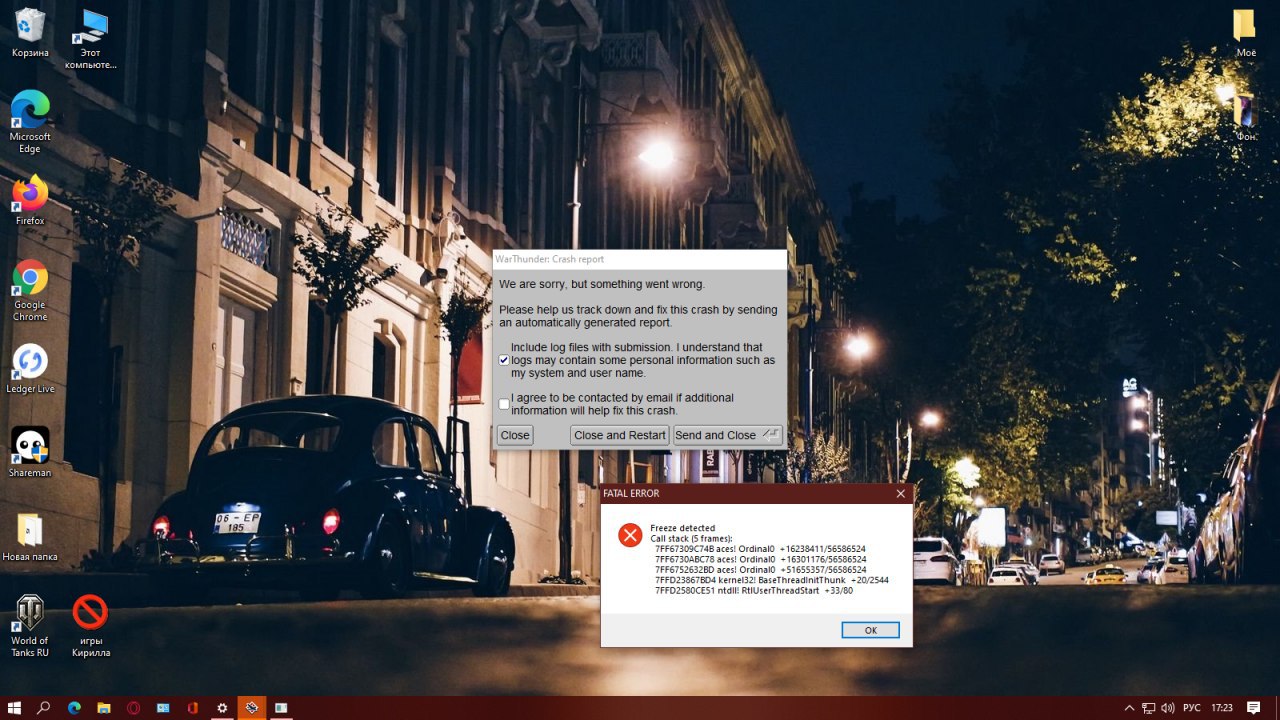Click the 'We are sorry, but something went wrong.' text
The height and width of the screenshot is (720, 1280).
click(x=602, y=284)
